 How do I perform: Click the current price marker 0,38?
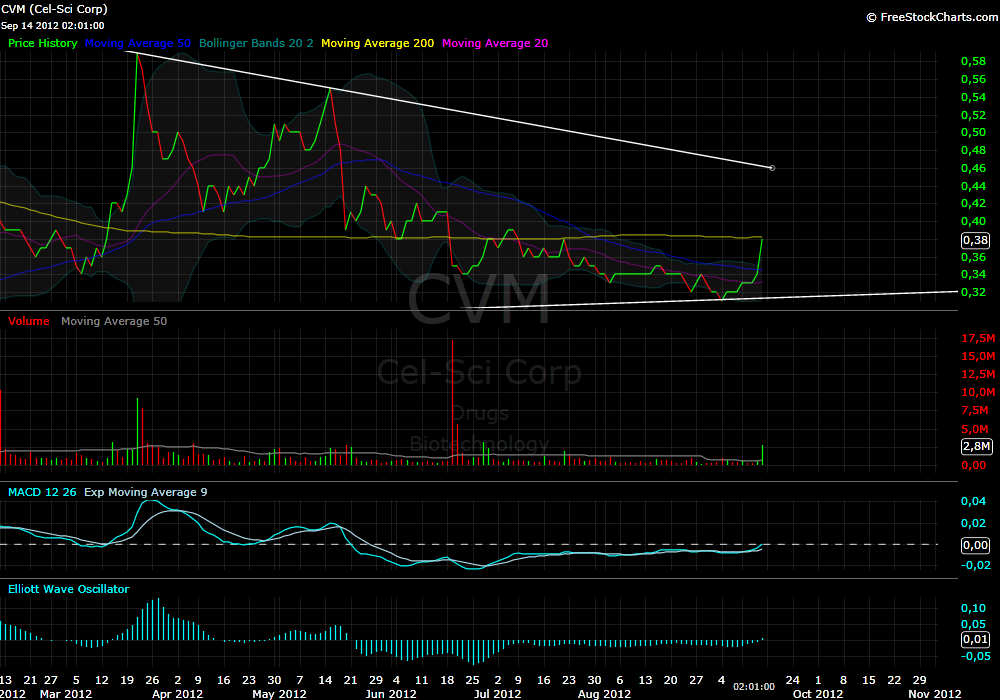(976, 240)
